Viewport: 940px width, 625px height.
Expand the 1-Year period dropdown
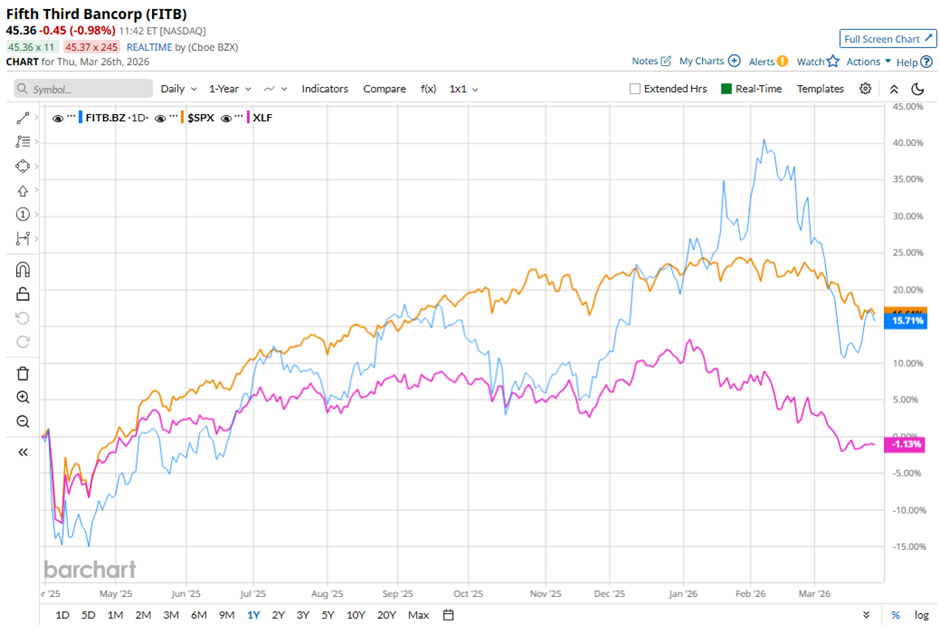coord(230,89)
